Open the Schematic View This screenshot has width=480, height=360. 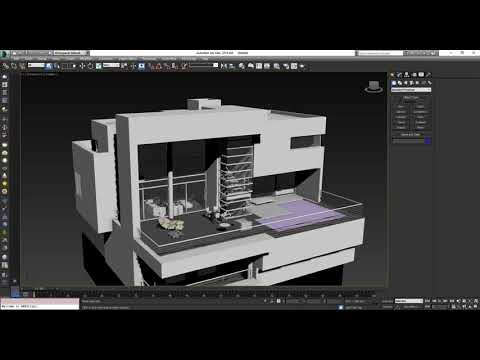tap(267, 66)
